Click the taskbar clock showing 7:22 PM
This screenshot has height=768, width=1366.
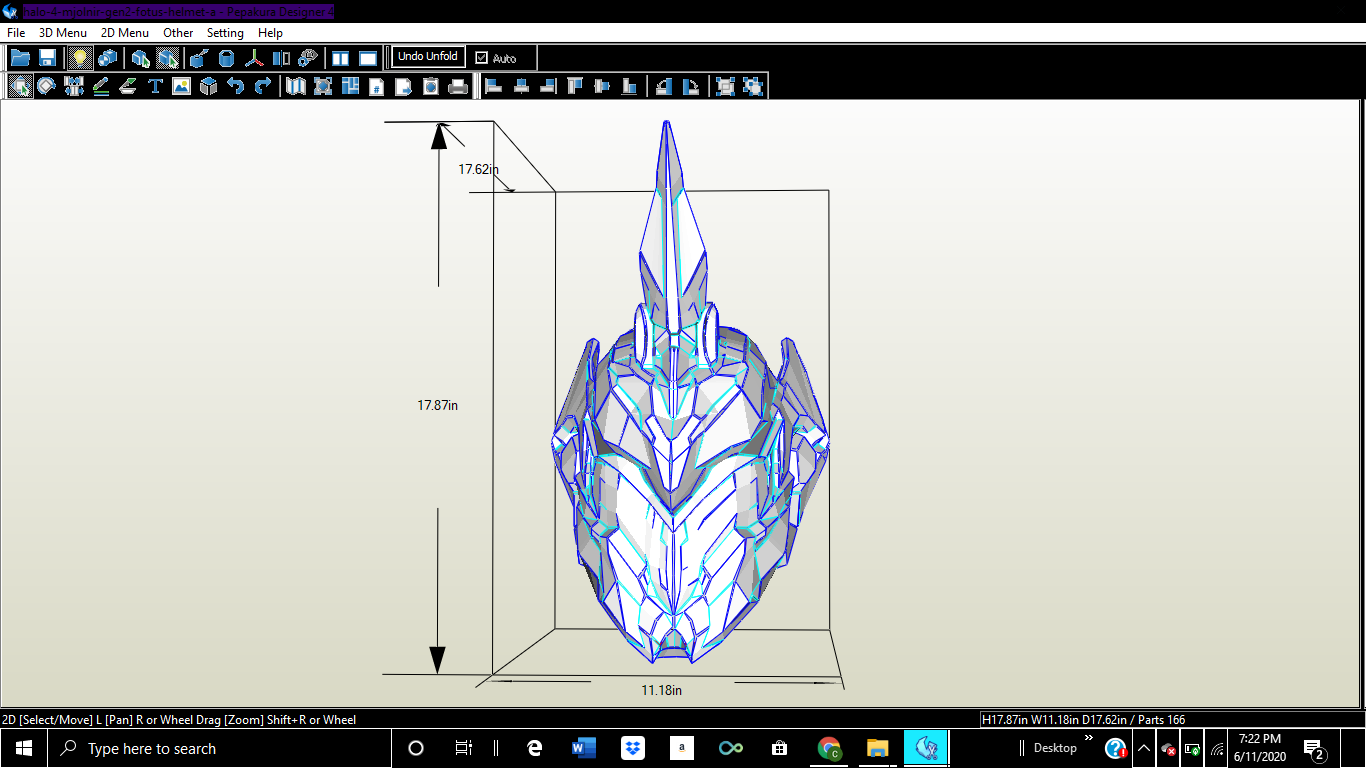click(x=1257, y=748)
